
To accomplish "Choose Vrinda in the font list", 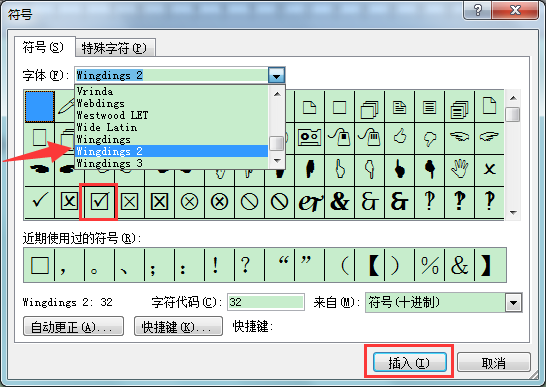I will click(x=172, y=92).
